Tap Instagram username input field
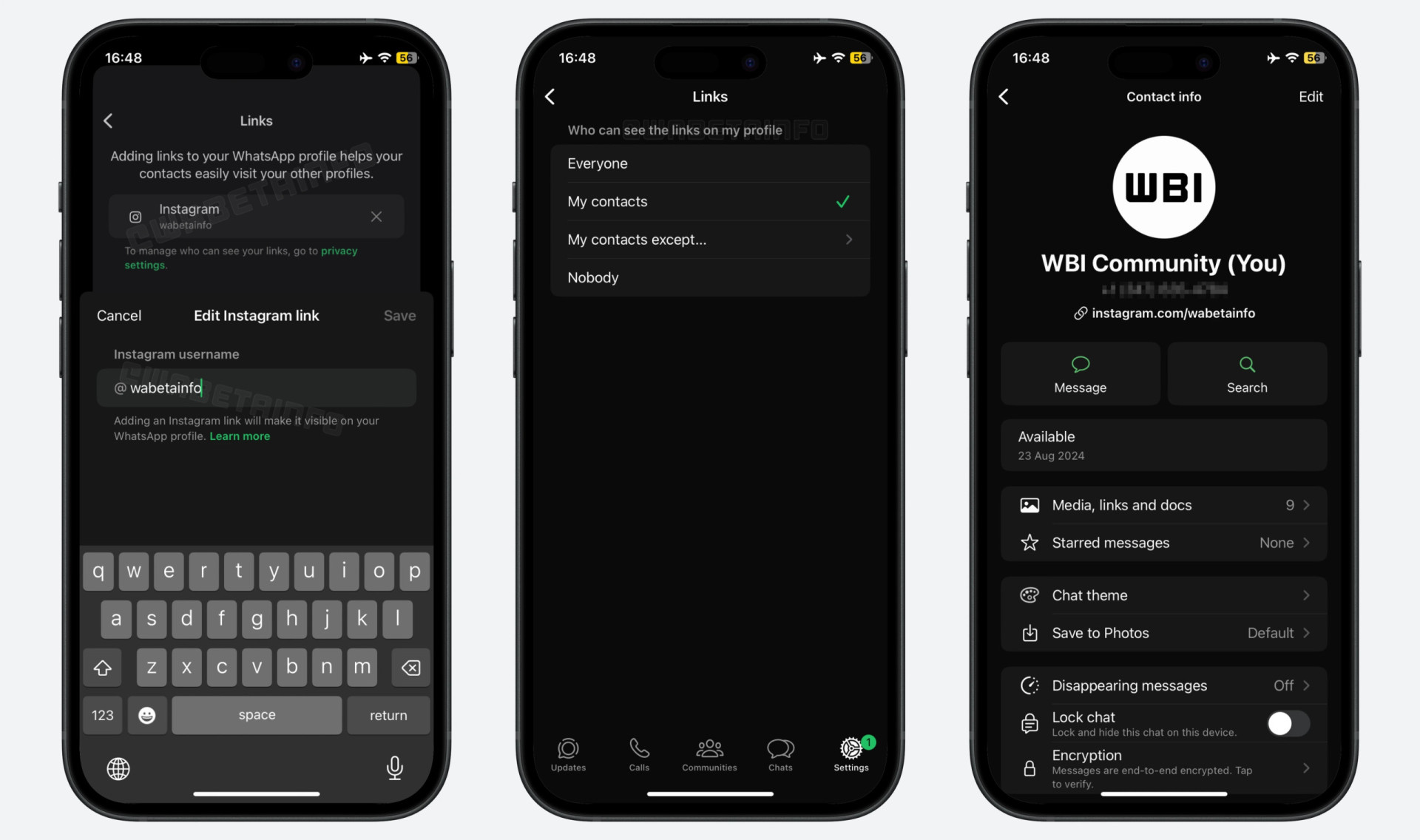 tap(255, 388)
